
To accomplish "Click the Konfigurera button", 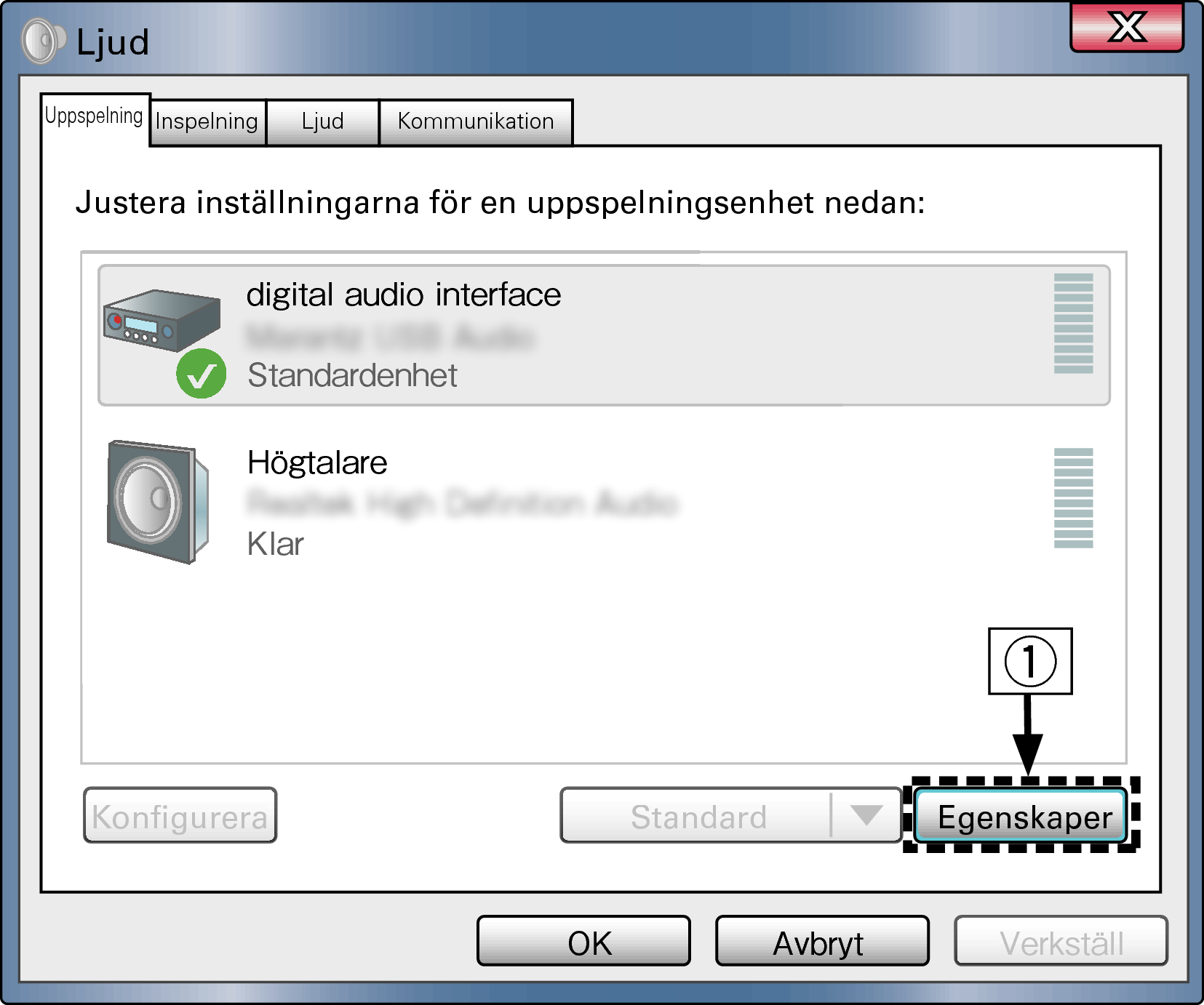I will [x=180, y=816].
